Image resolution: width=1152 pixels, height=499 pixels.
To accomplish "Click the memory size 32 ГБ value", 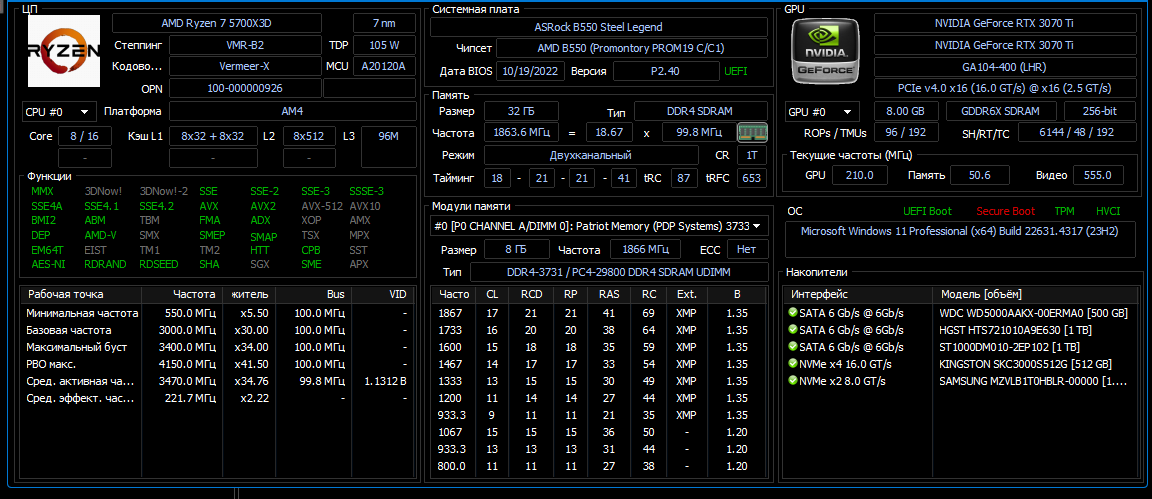I will [x=521, y=111].
